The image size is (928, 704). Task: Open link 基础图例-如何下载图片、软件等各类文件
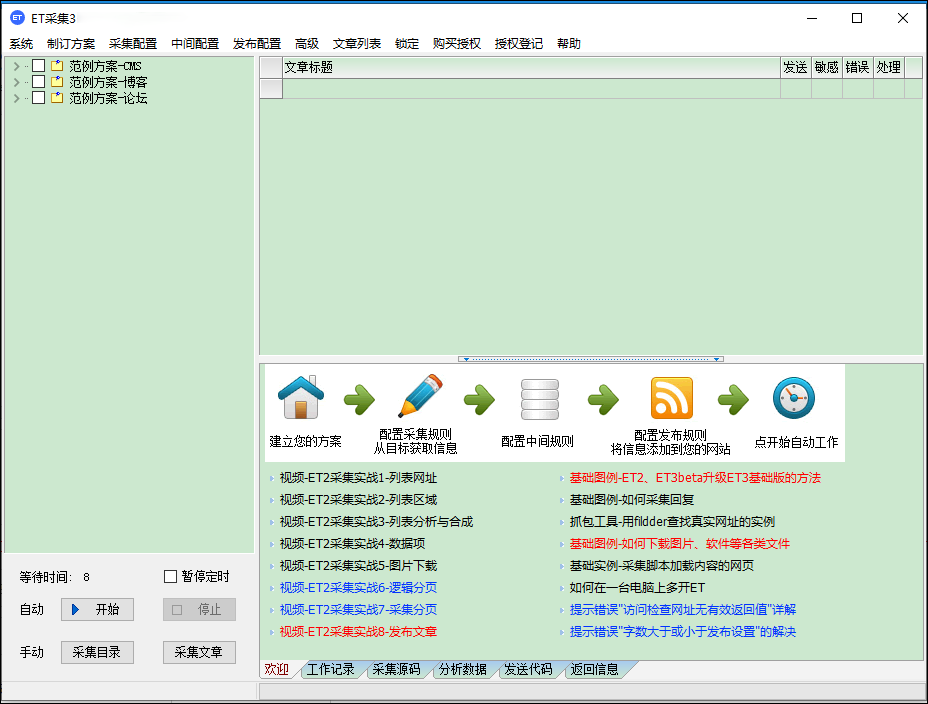pyautogui.click(x=679, y=544)
